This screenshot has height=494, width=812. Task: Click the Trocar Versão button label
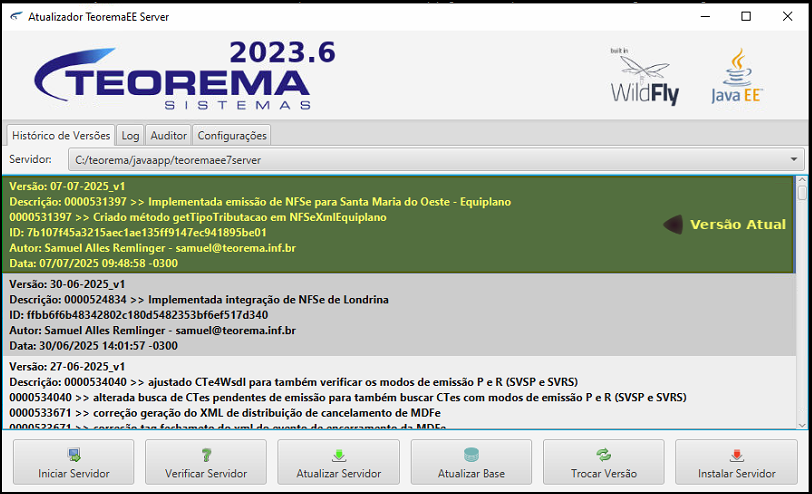coord(604,473)
